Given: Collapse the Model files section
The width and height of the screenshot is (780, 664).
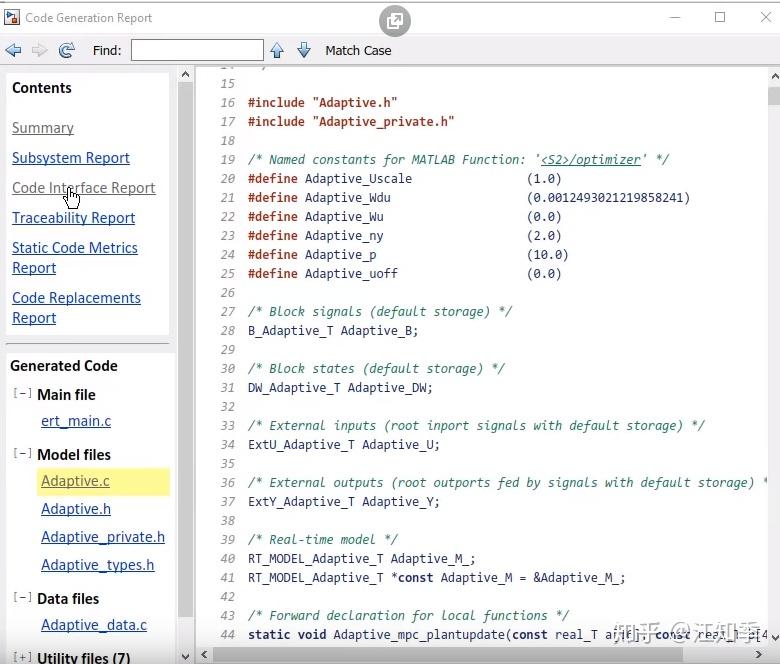Looking at the screenshot, I should [x=22, y=454].
